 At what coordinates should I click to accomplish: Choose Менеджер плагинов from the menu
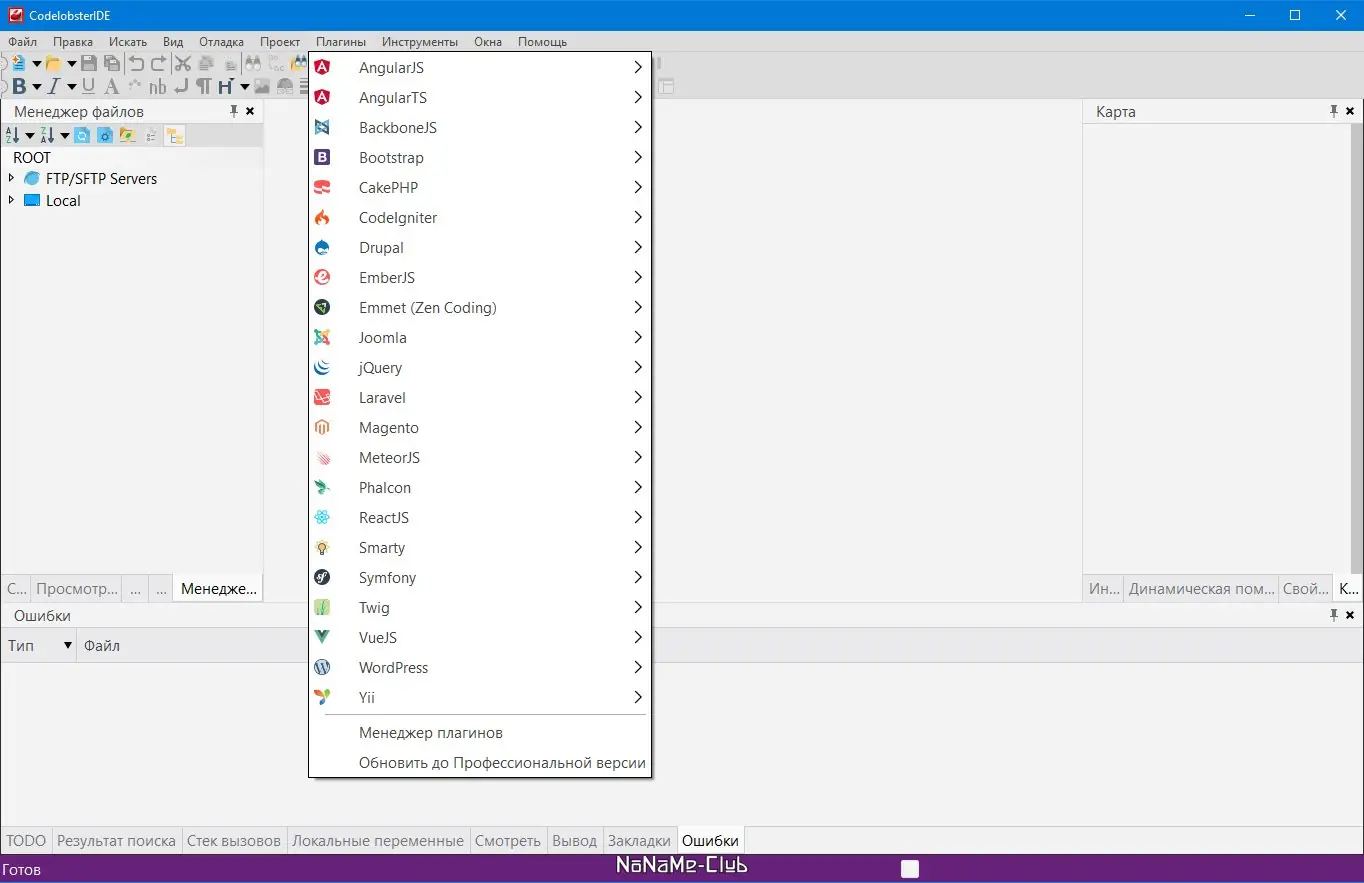(480, 733)
